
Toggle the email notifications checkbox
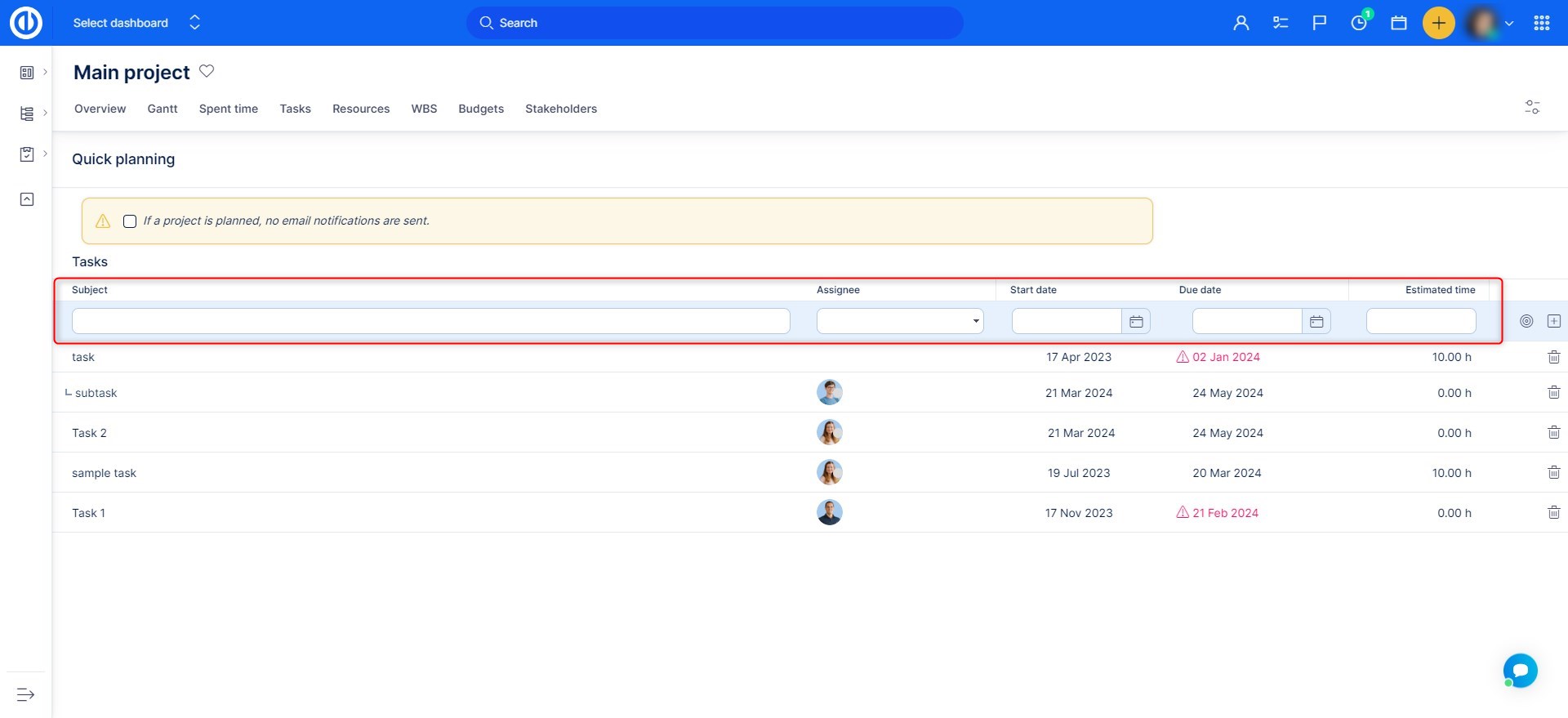coord(130,221)
